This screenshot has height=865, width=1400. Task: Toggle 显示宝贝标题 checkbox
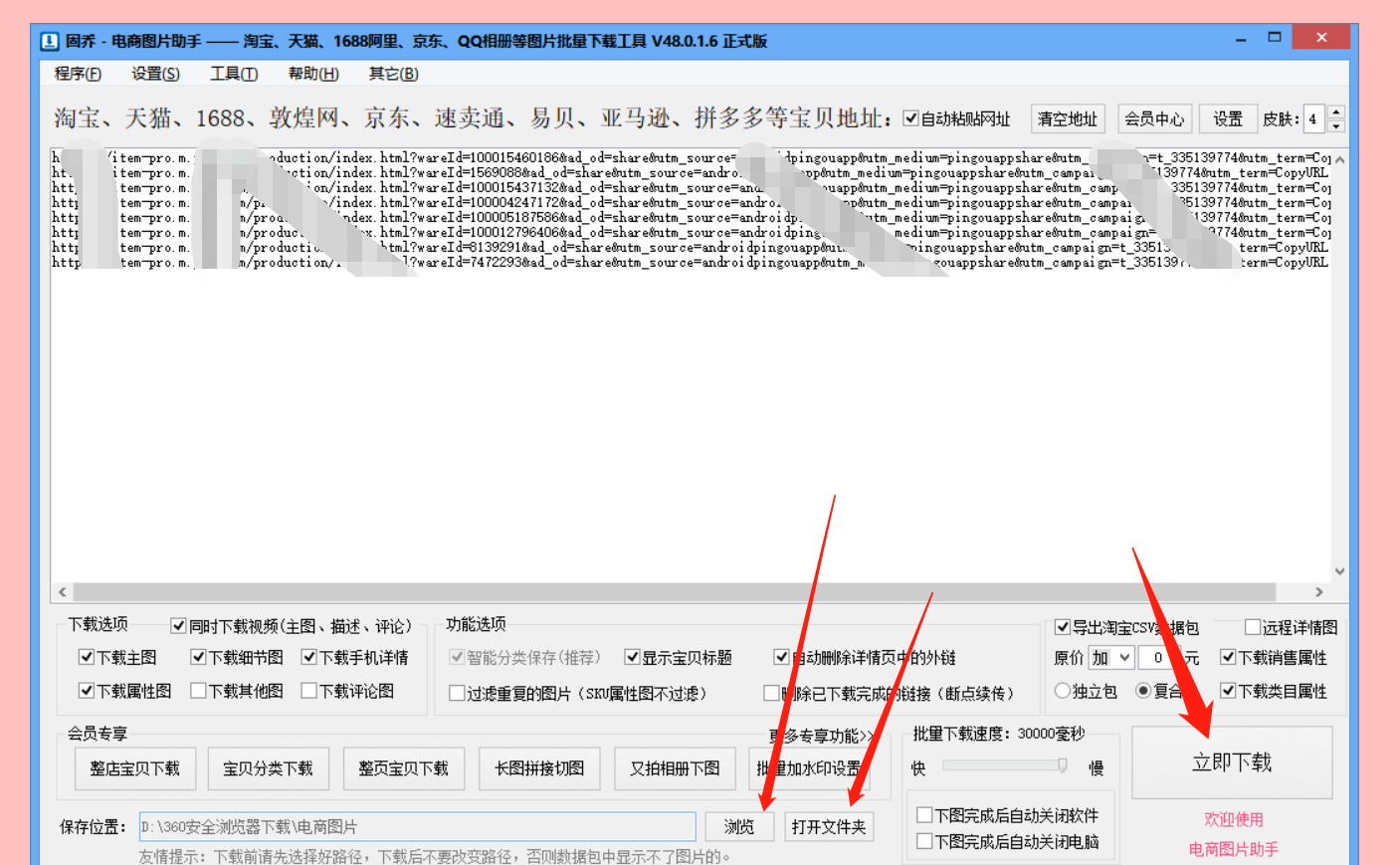pos(632,657)
